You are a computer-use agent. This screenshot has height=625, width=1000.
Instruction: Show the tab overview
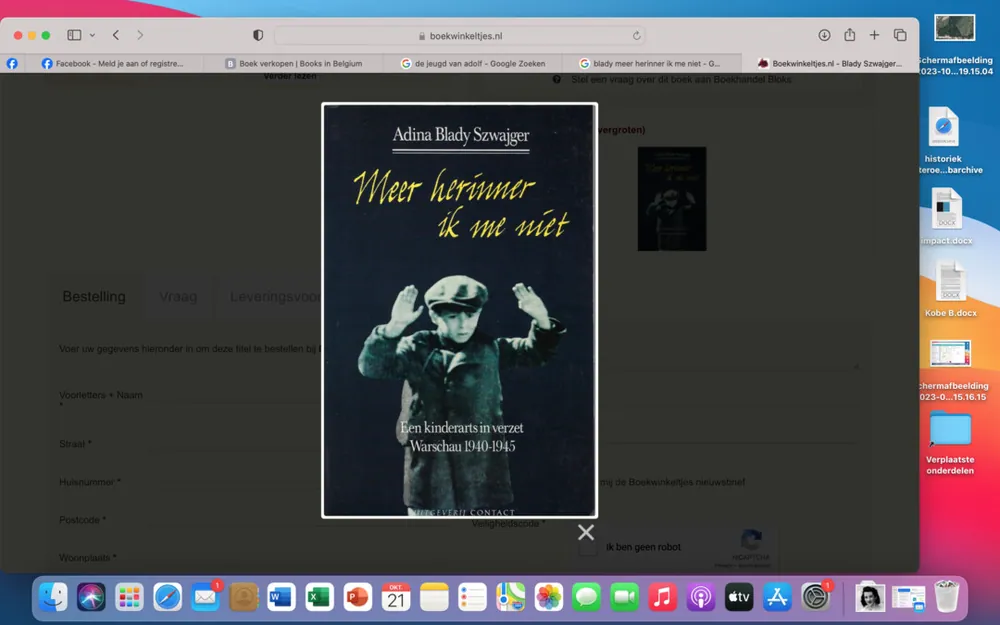pos(900,35)
